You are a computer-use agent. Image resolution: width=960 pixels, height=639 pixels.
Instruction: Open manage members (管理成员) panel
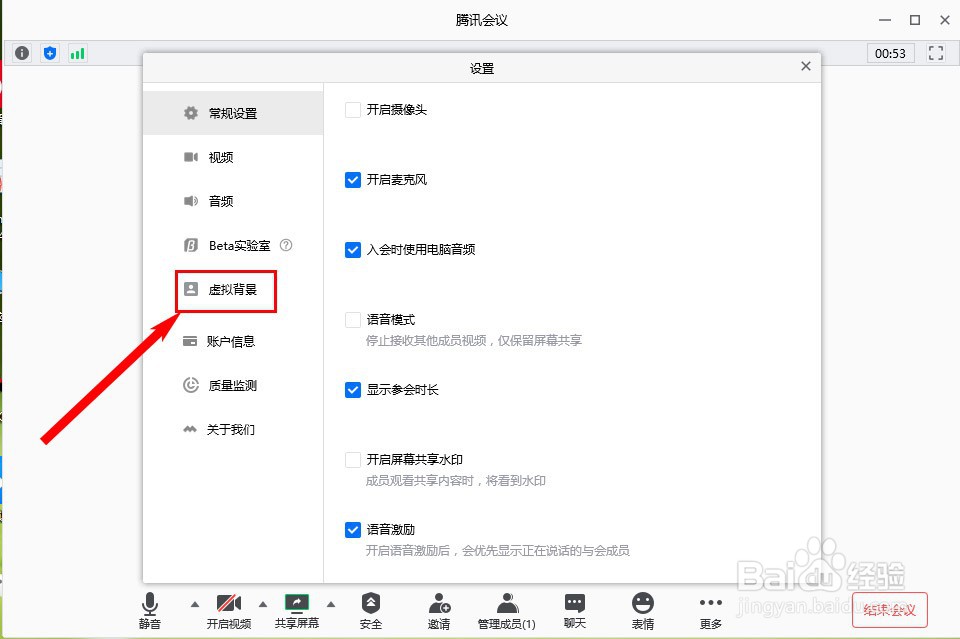506,610
